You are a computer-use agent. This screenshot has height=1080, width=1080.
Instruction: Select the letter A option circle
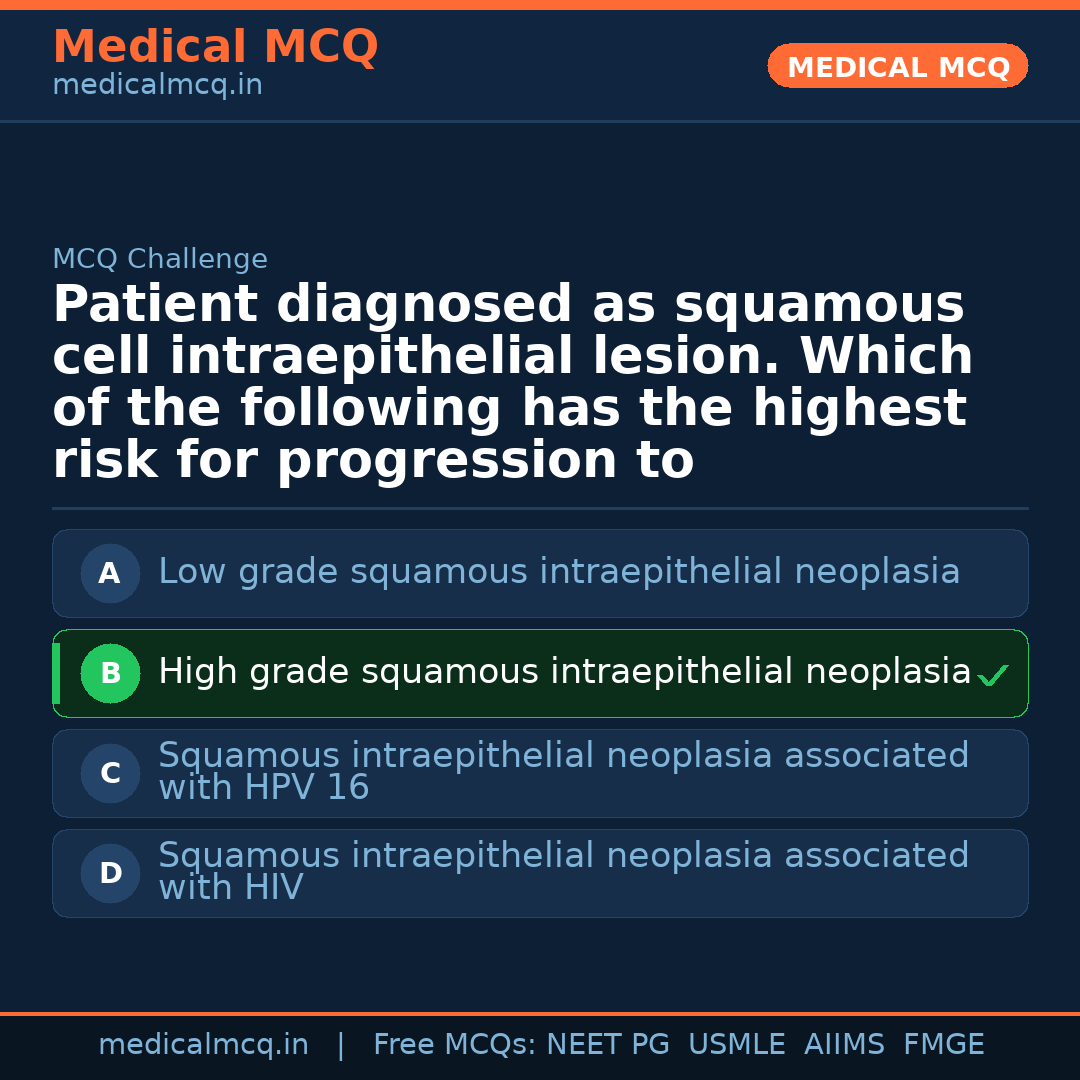(110, 574)
